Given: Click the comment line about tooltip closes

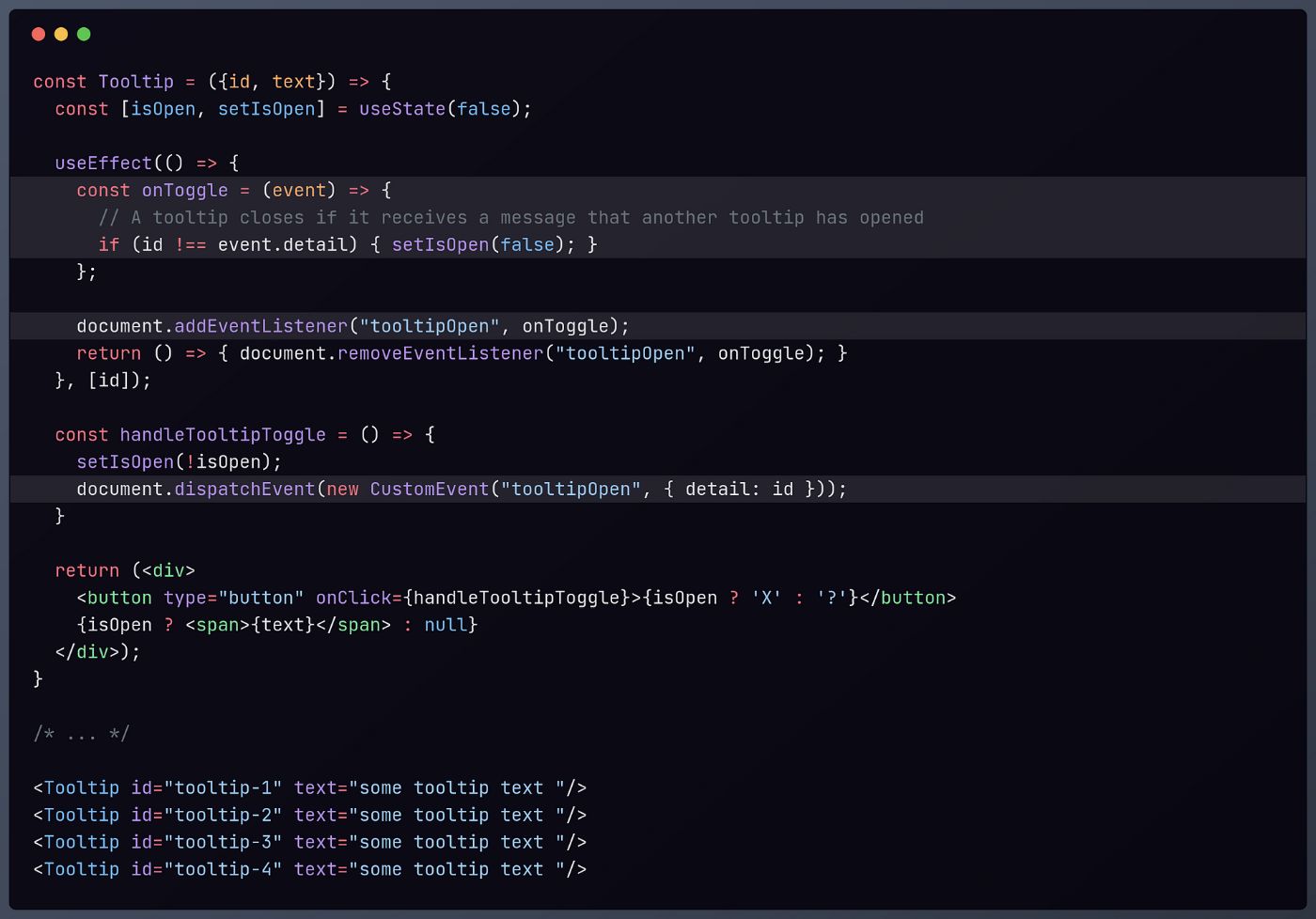Looking at the screenshot, I should tap(511, 218).
